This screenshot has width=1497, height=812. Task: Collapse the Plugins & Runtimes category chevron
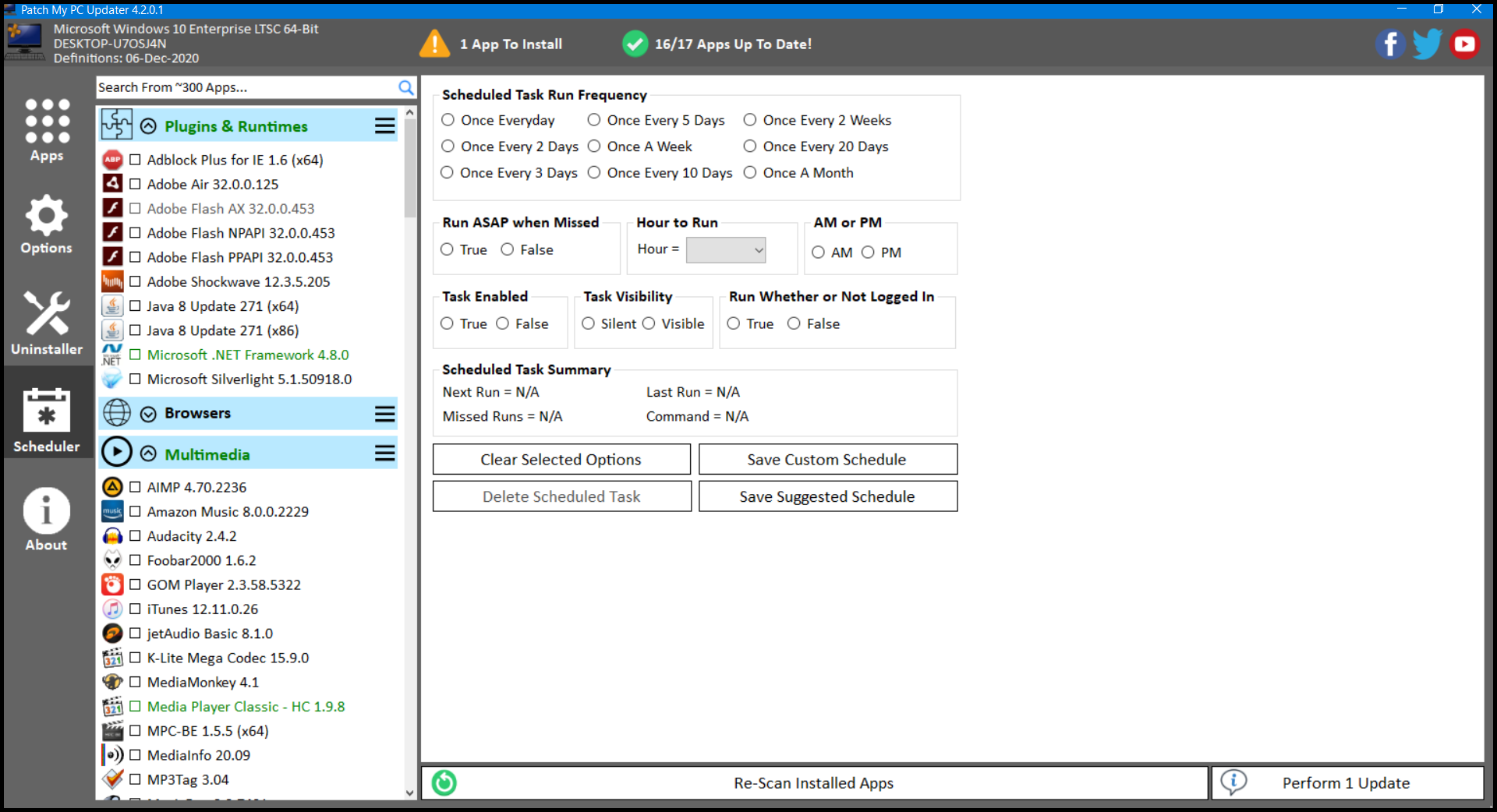point(148,126)
